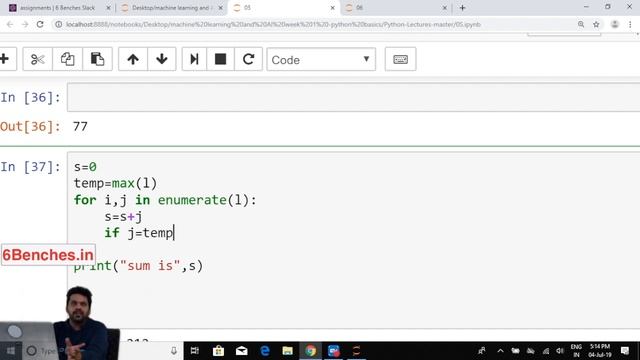Run the current cell
The height and width of the screenshot is (360, 640).
(x=194, y=59)
